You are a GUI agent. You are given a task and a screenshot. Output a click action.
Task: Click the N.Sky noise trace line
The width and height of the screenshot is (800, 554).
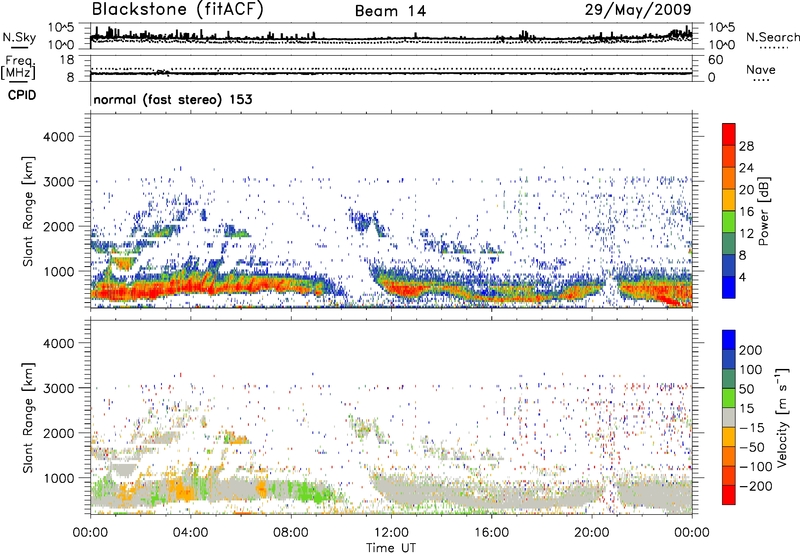pos(391,39)
